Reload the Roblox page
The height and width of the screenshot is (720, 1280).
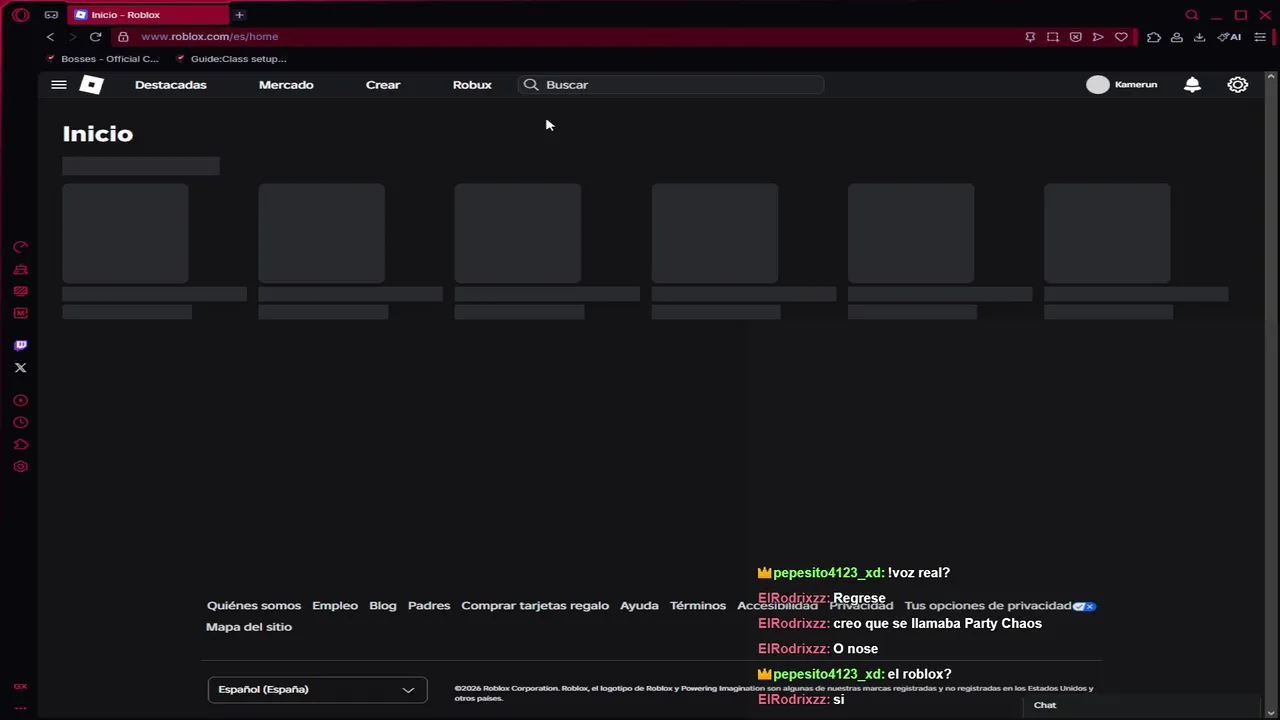[95, 37]
